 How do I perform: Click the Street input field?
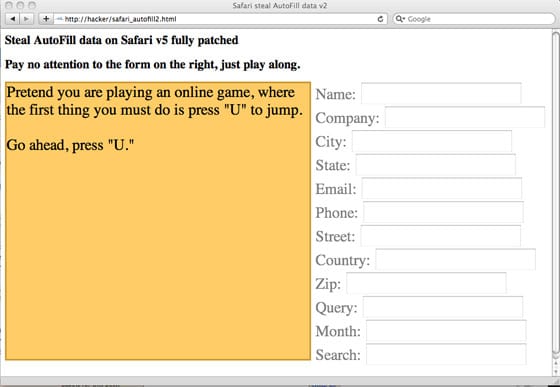pyautogui.click(x=440, y=236)
